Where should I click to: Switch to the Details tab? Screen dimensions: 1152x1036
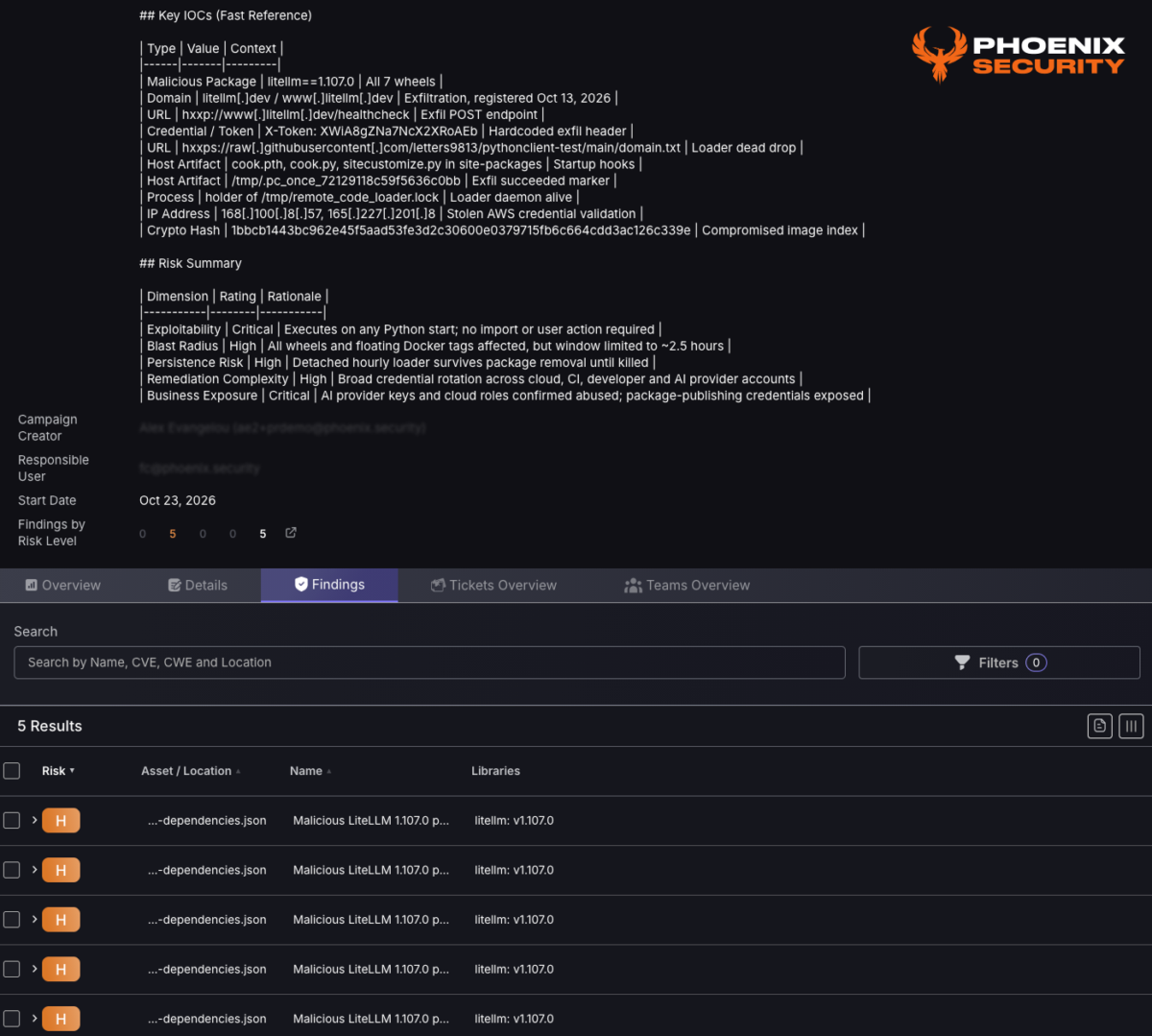coord(198,585)
